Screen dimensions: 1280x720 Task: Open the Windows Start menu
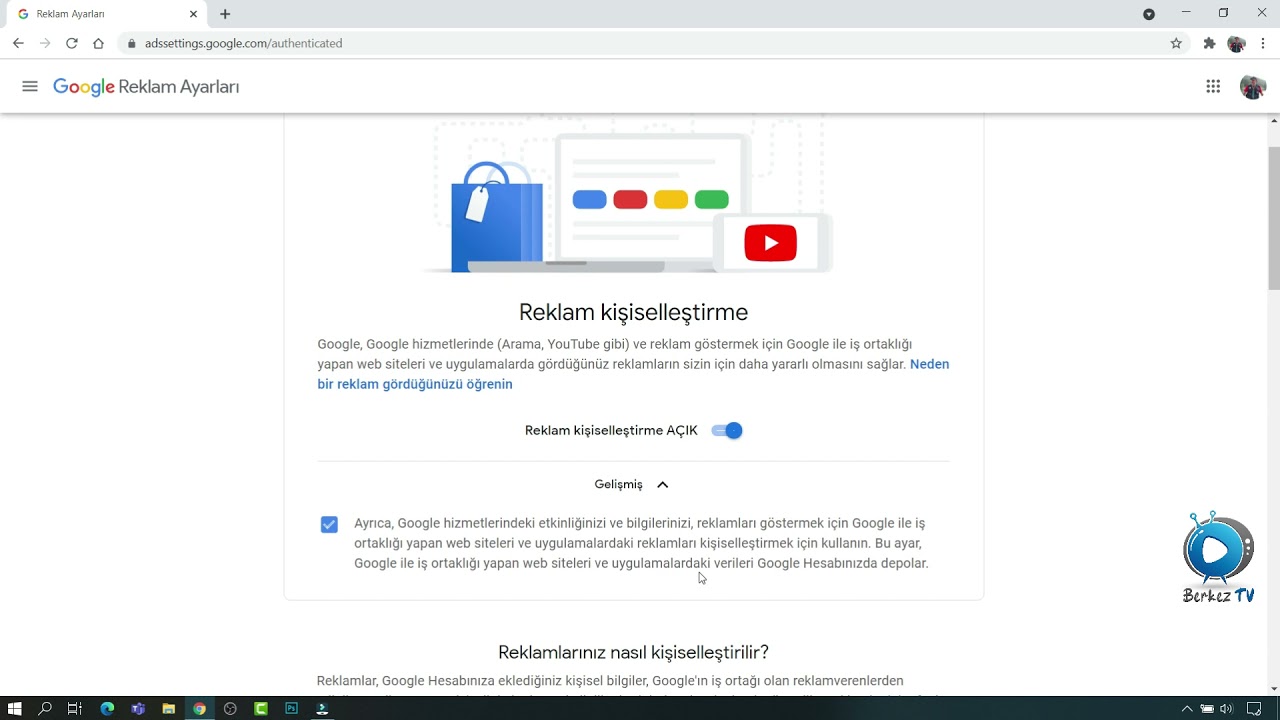coord(14,709)
